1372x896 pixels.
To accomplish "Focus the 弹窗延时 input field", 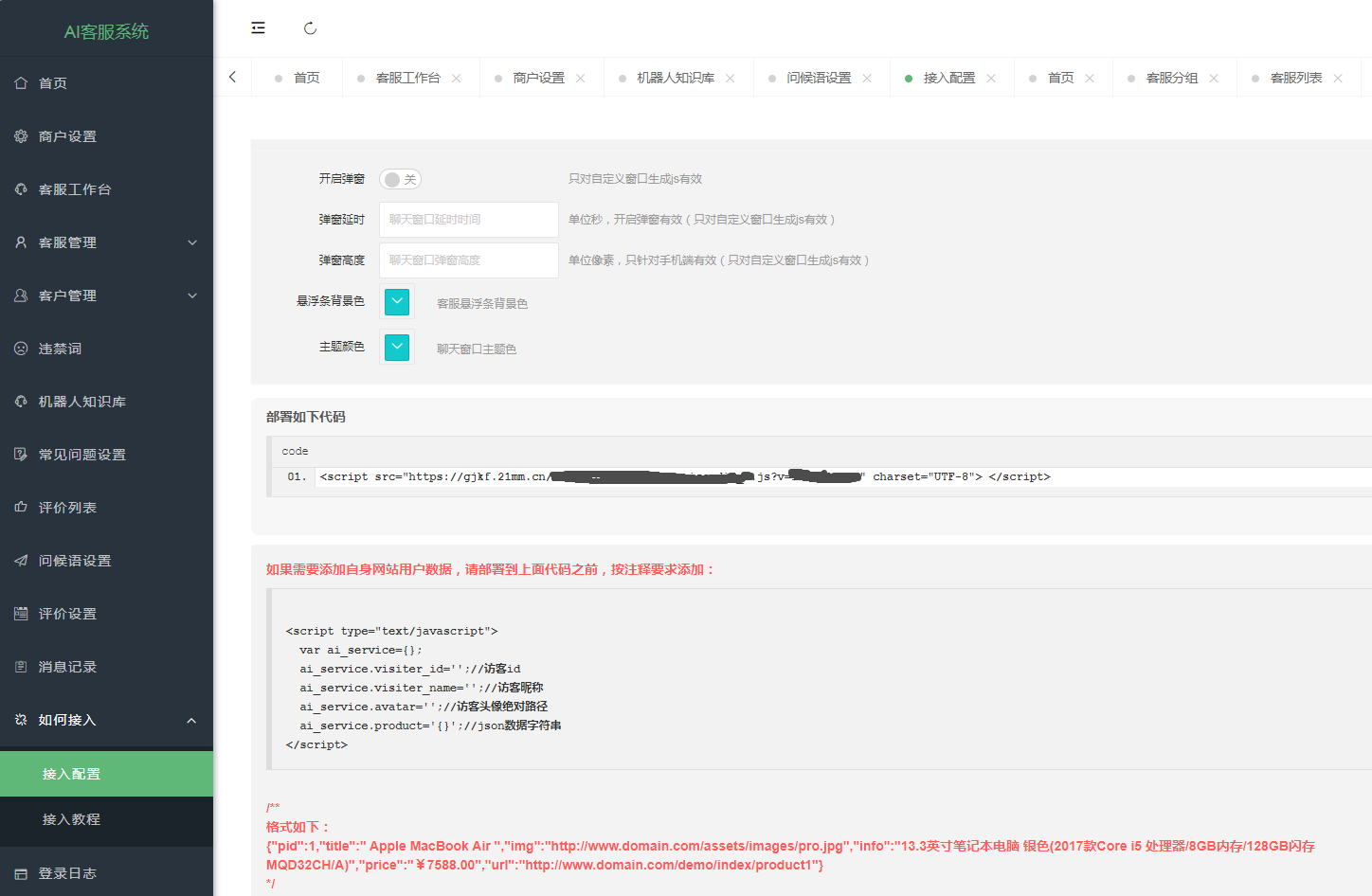I will 469,220.
